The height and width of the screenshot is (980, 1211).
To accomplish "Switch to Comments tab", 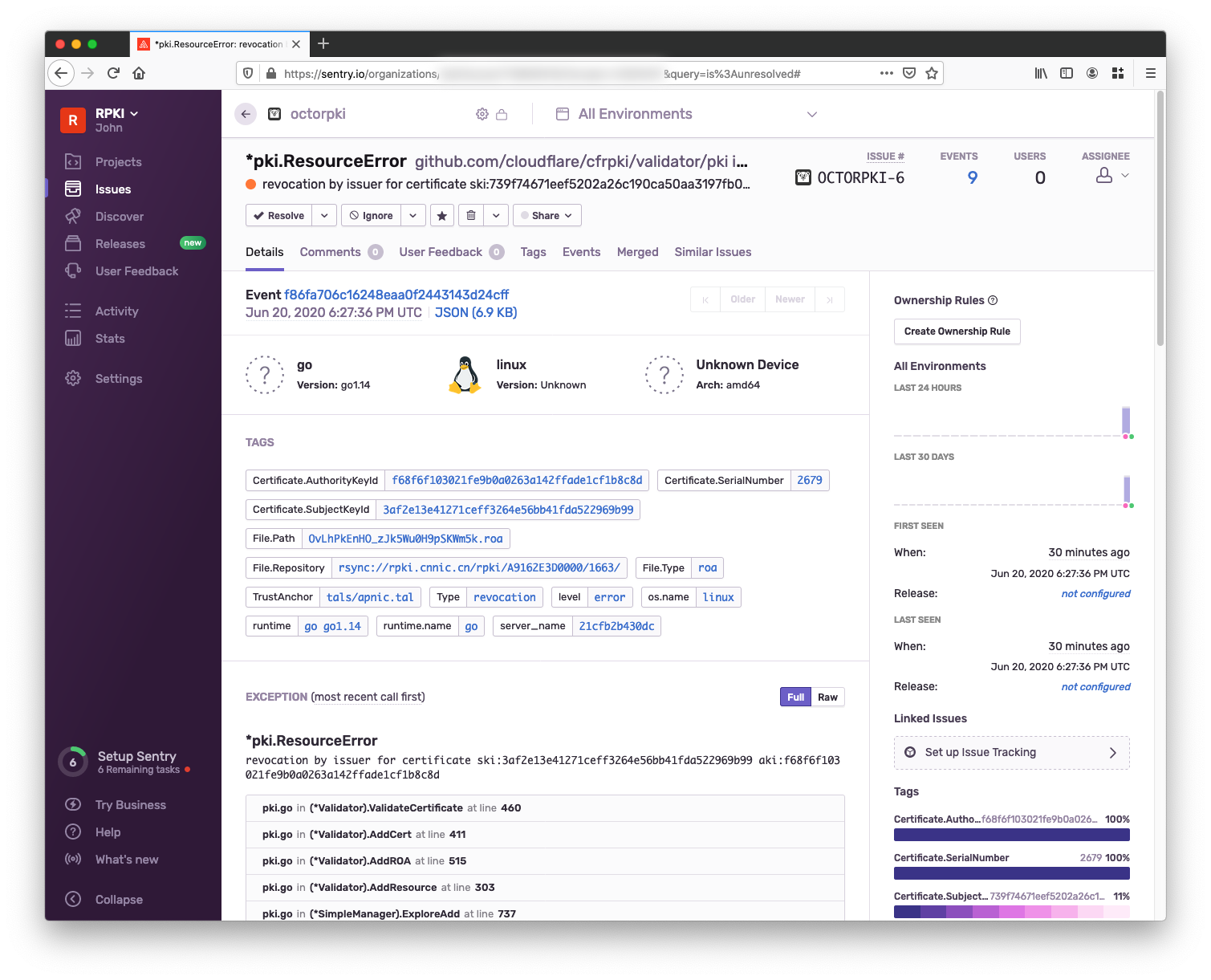I will pos(341,252).
